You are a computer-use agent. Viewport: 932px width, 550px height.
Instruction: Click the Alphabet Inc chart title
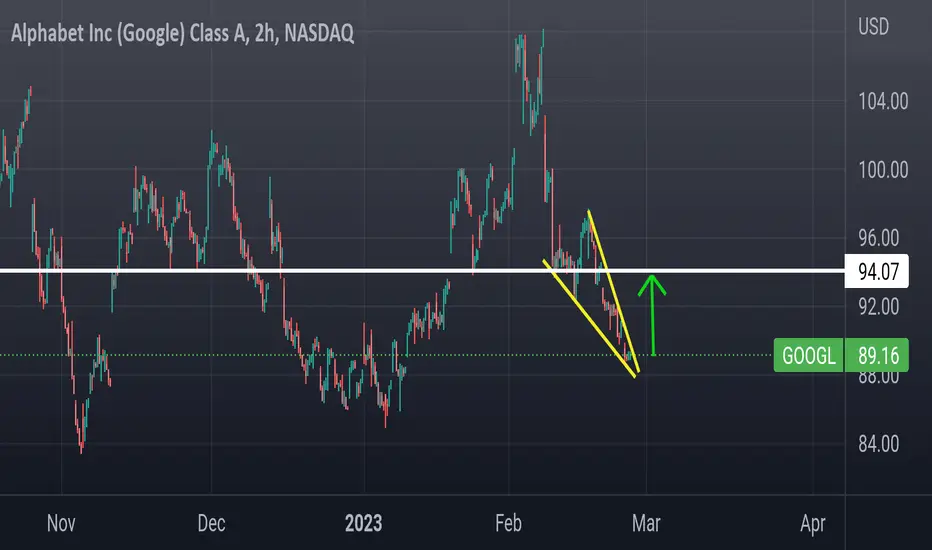point(182,33)
